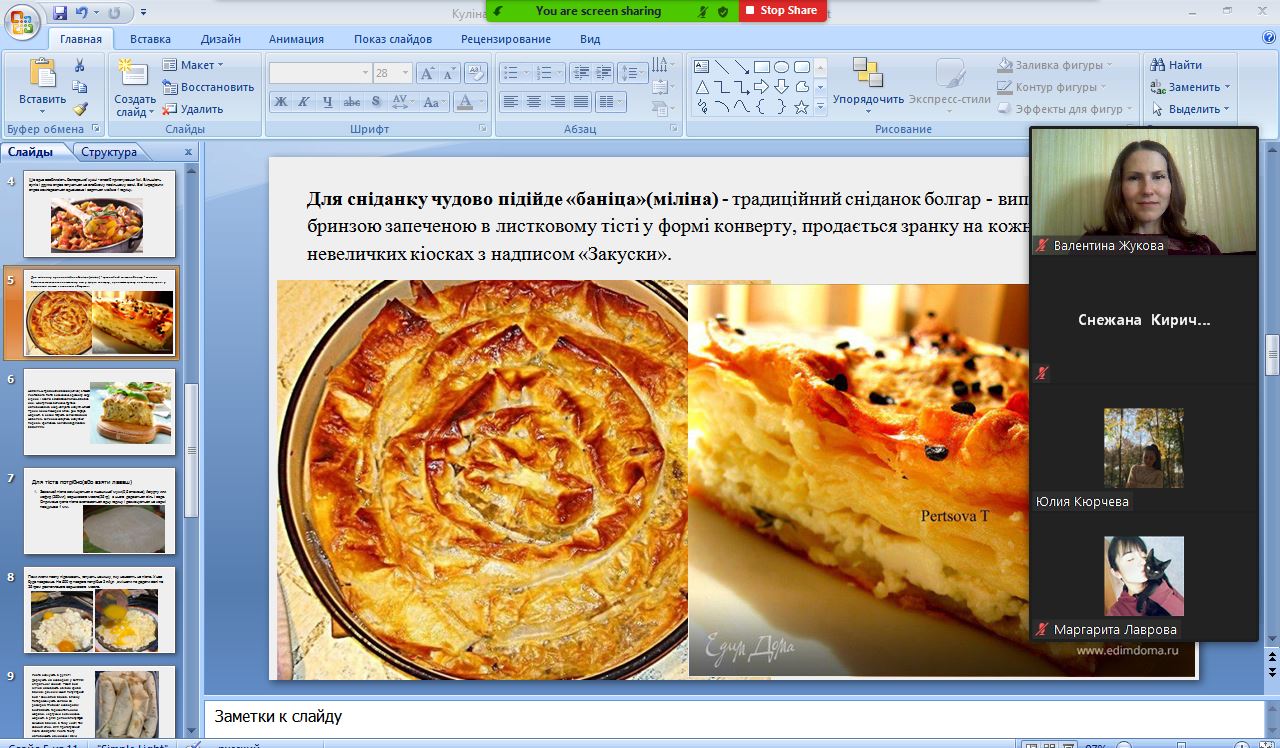Decrease list indent level
The width and height of the screenshot is (1280, 748).
pyautogui.click(x=580, y=73)
